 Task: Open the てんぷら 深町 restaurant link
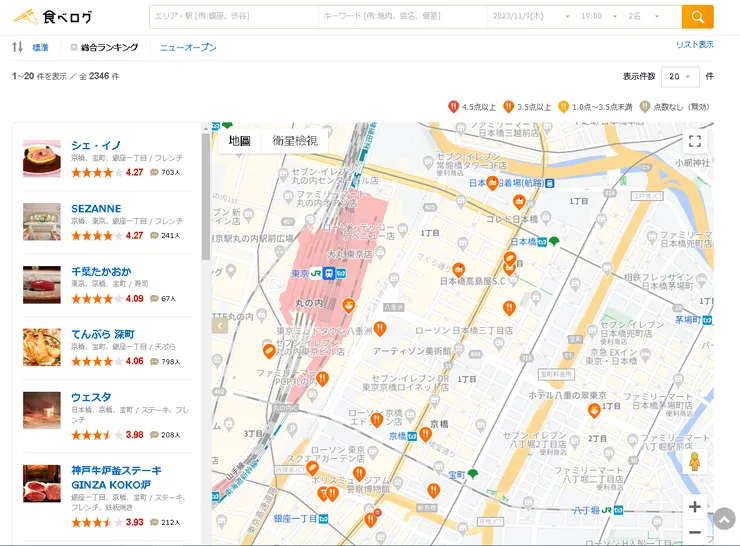(x=103, y=334)
